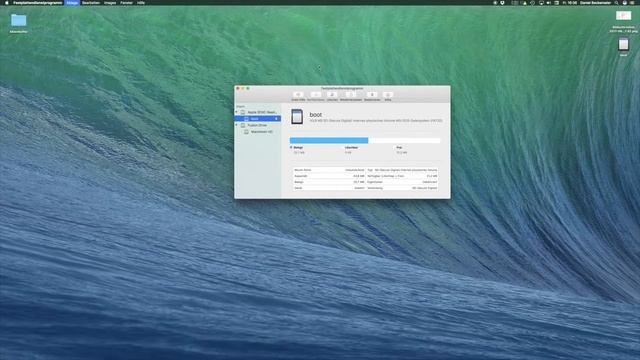Select the Macintosh HD volume in sidebar

pyautogui.click(x=259, y=132)
